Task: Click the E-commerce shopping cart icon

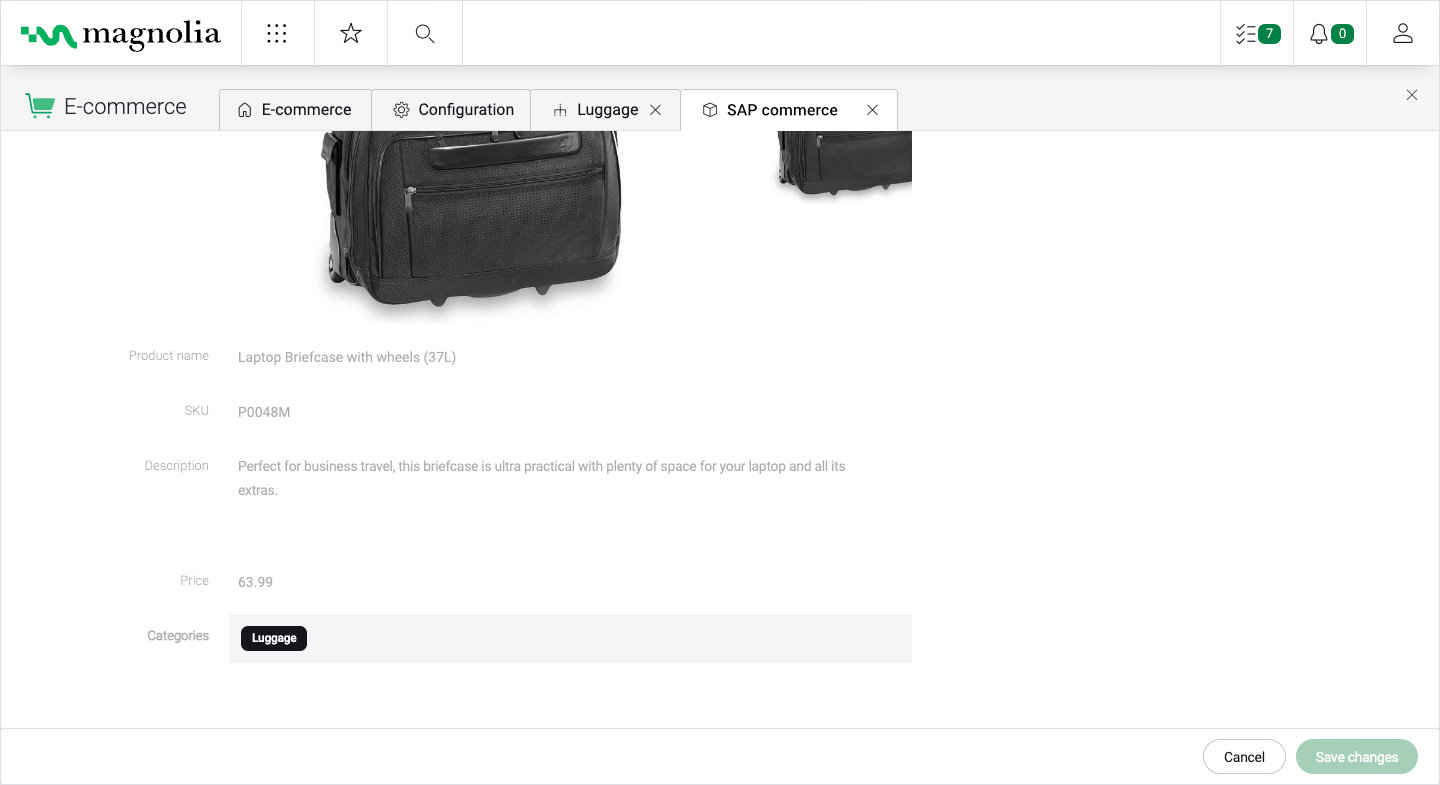Action: (x=40, y=105)
